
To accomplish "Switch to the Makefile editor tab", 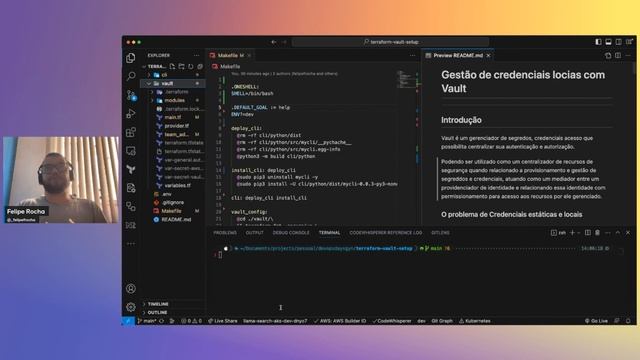I will click(x=229, y=56).
